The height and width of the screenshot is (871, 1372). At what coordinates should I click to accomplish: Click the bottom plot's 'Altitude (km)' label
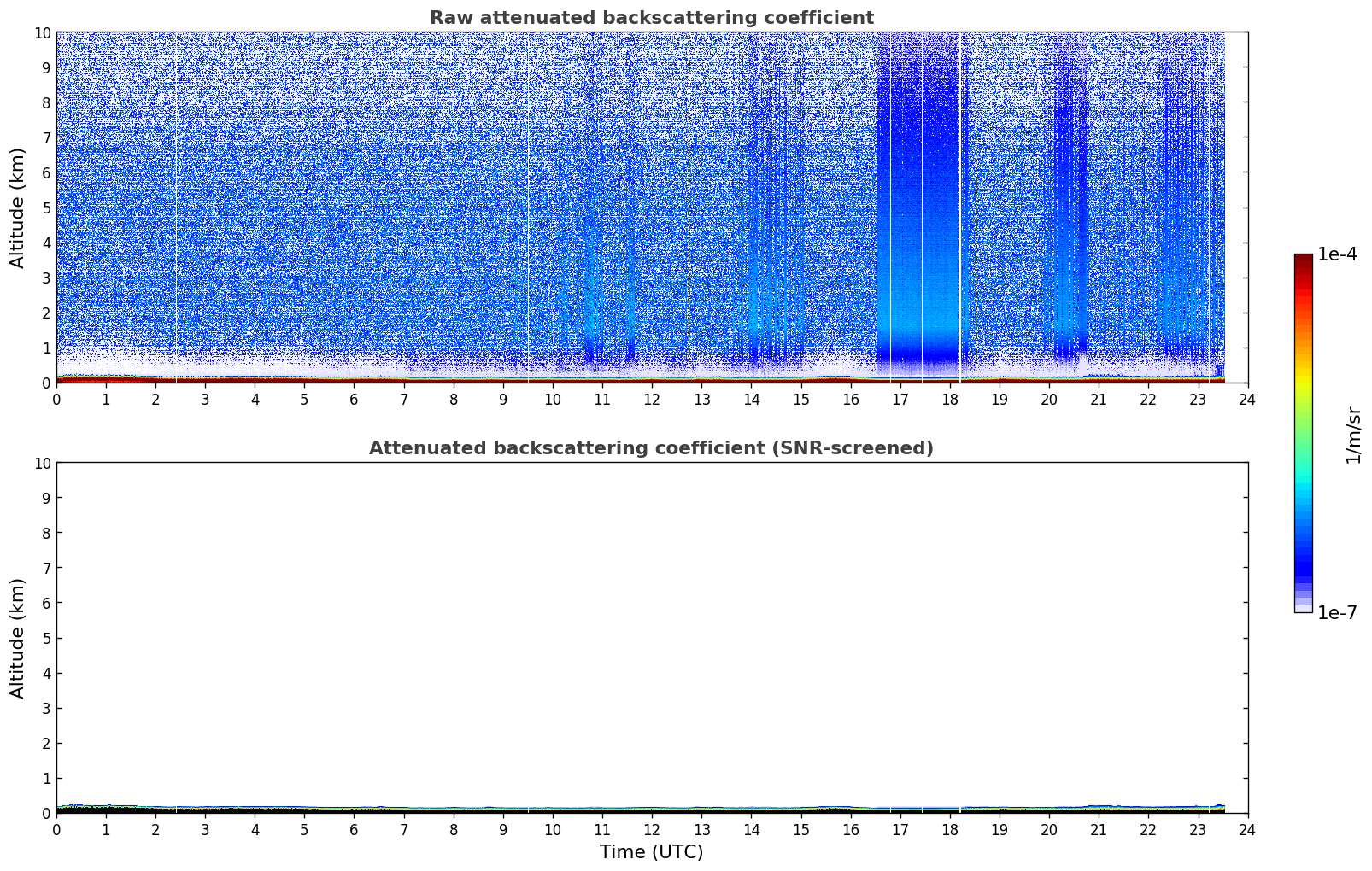pos(18,638)
